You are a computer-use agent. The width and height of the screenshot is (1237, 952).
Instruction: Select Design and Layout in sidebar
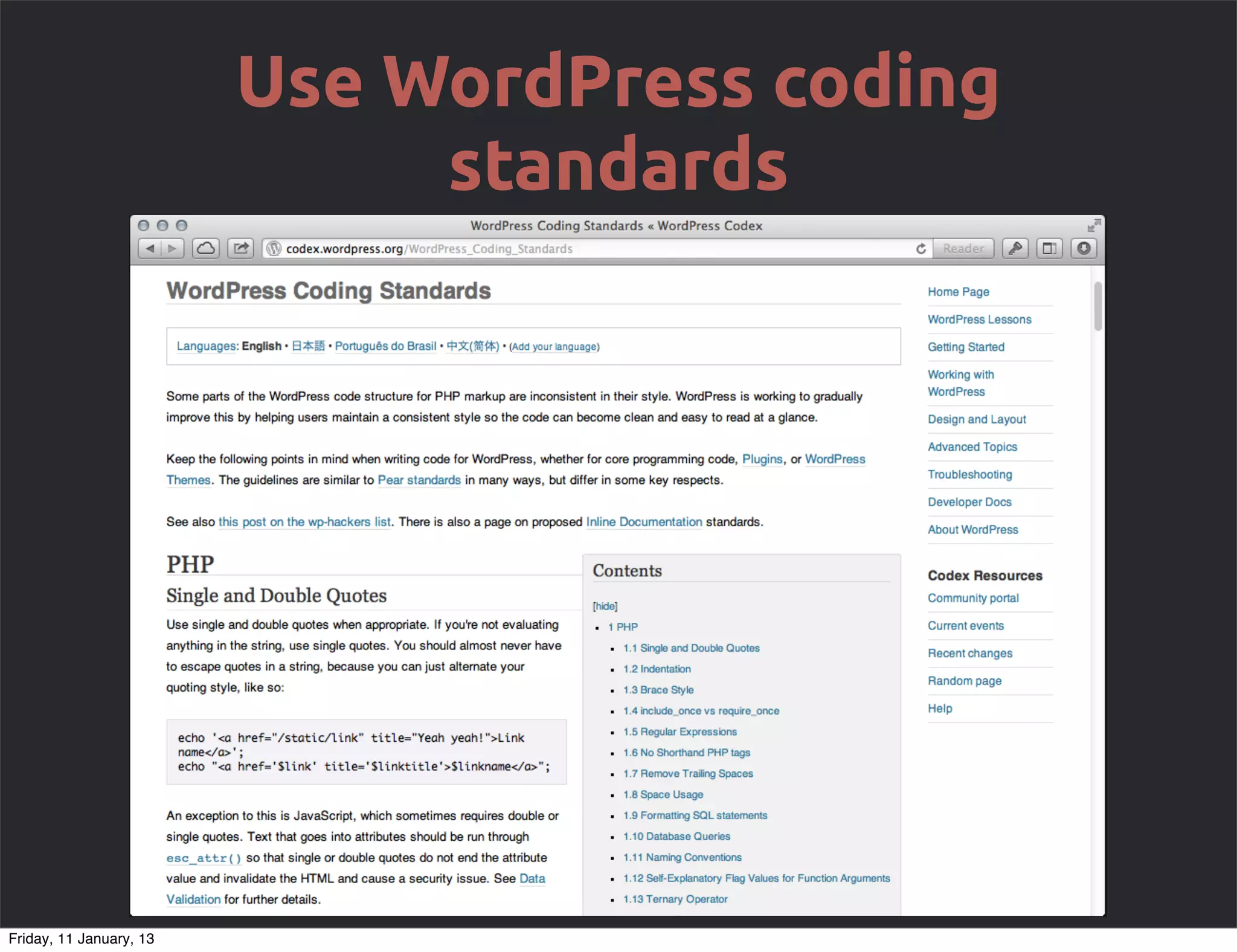[x=977, y=419]
